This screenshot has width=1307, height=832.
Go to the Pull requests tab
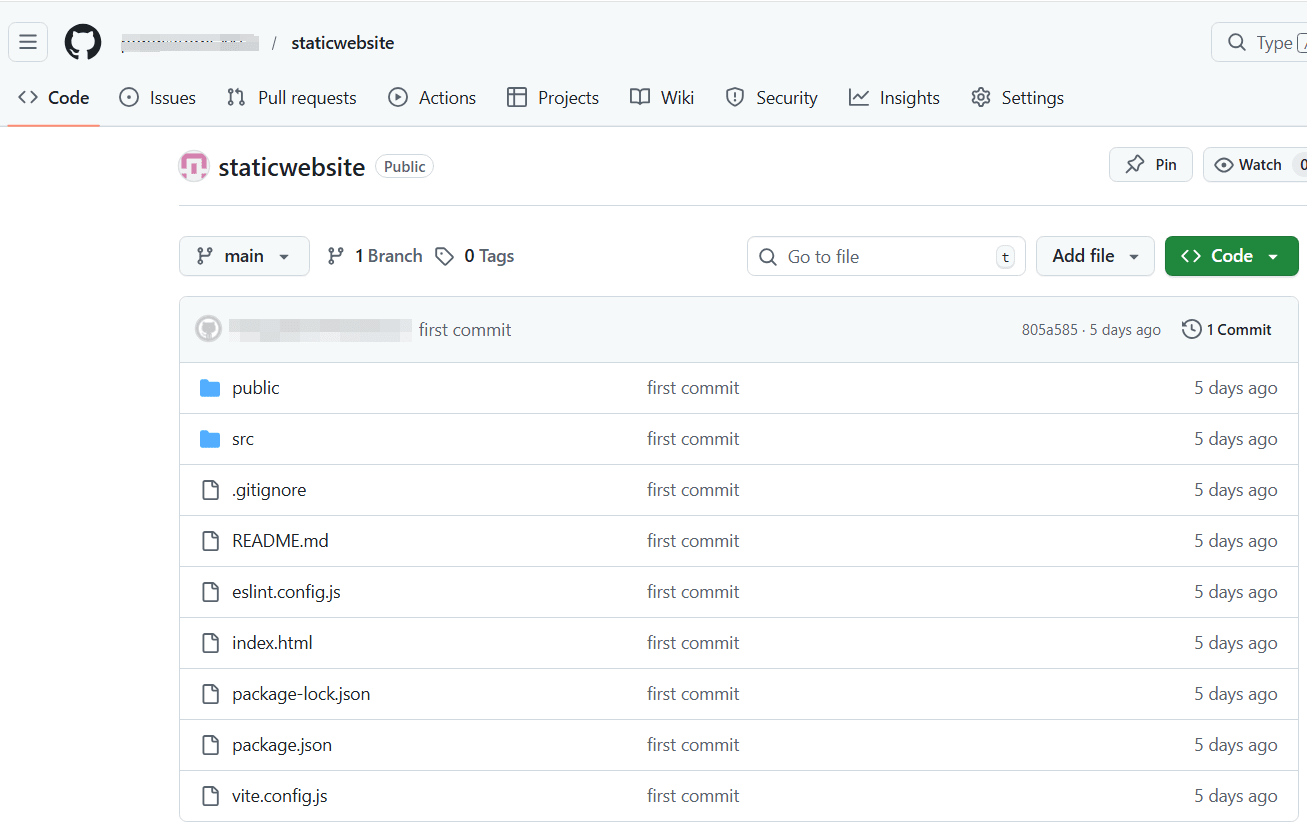coord(292,98)
